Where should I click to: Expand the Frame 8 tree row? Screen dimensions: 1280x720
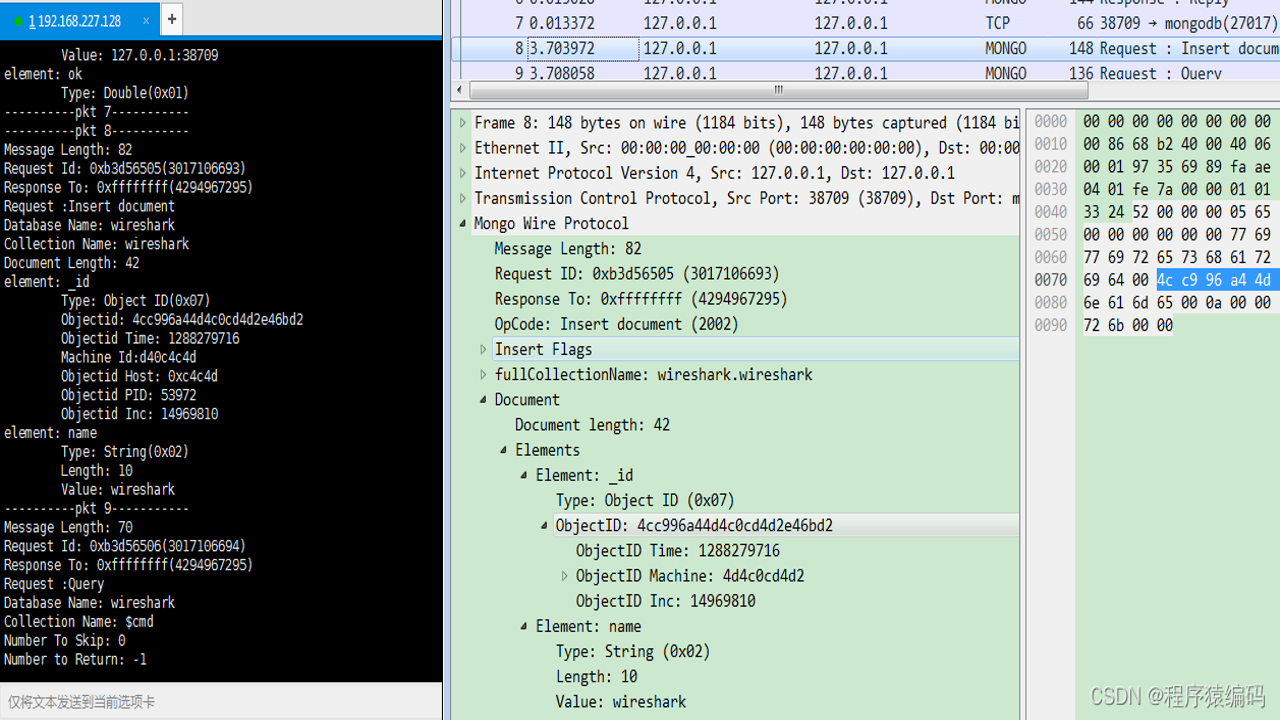pyautogui.click(x=463, y=122)
